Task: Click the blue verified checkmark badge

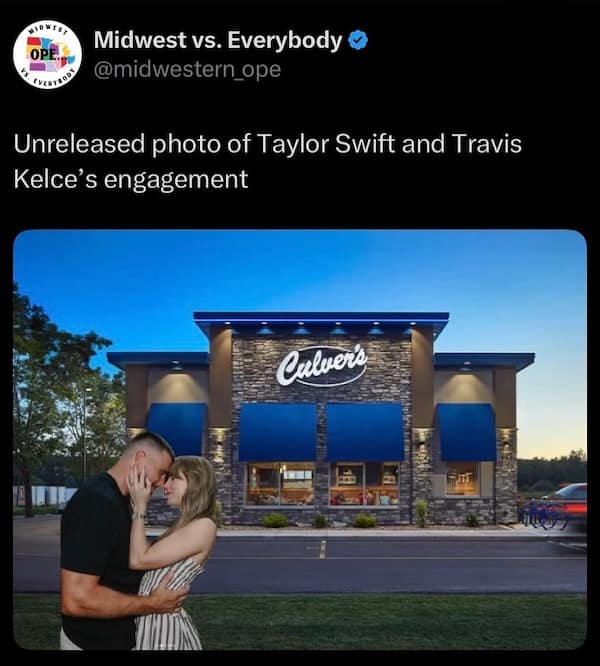Action: 358,40
